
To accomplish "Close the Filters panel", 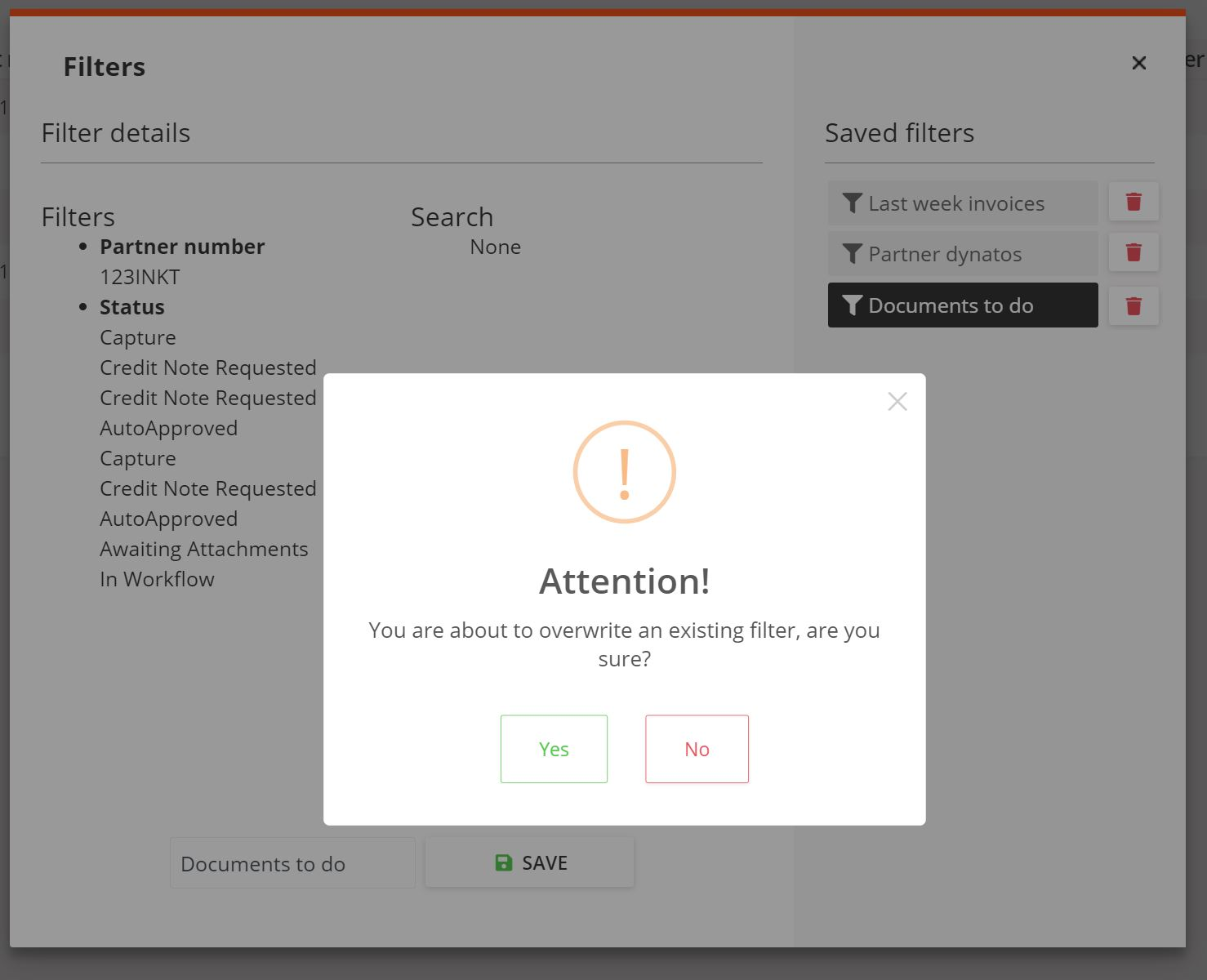I will (1138, 63).
